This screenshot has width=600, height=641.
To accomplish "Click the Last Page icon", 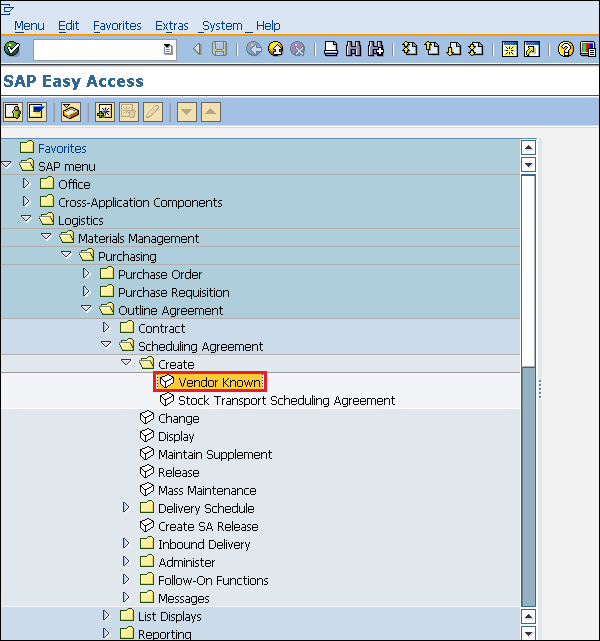I will click(476, 49).
